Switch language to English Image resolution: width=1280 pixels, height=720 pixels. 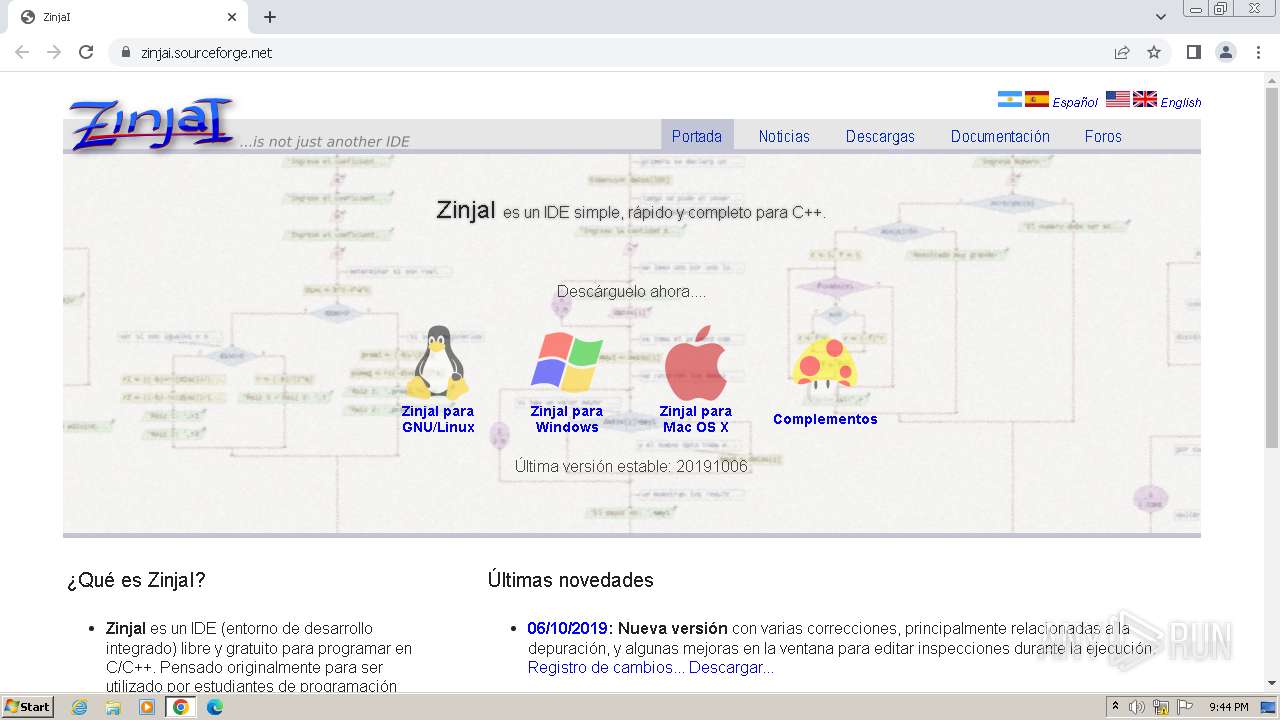pyautogui.click(x=1181, y=102)
